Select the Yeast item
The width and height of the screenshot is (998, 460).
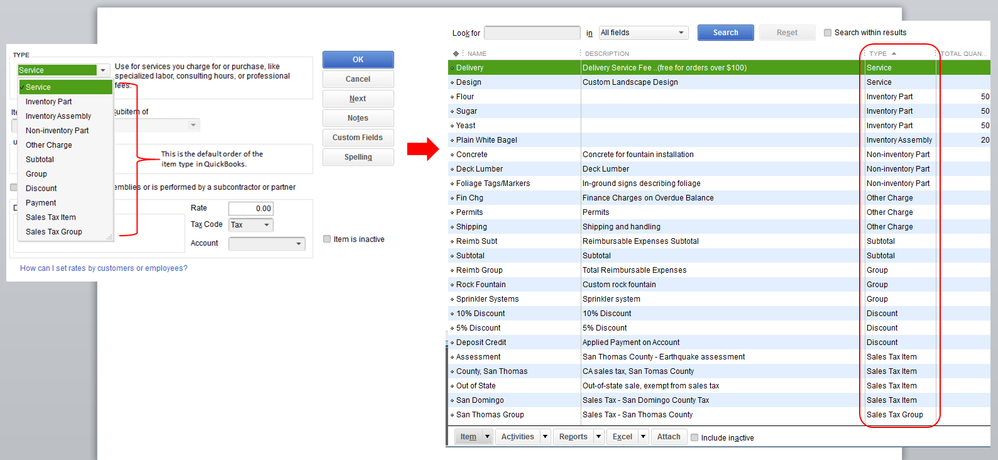coord(466,125)
